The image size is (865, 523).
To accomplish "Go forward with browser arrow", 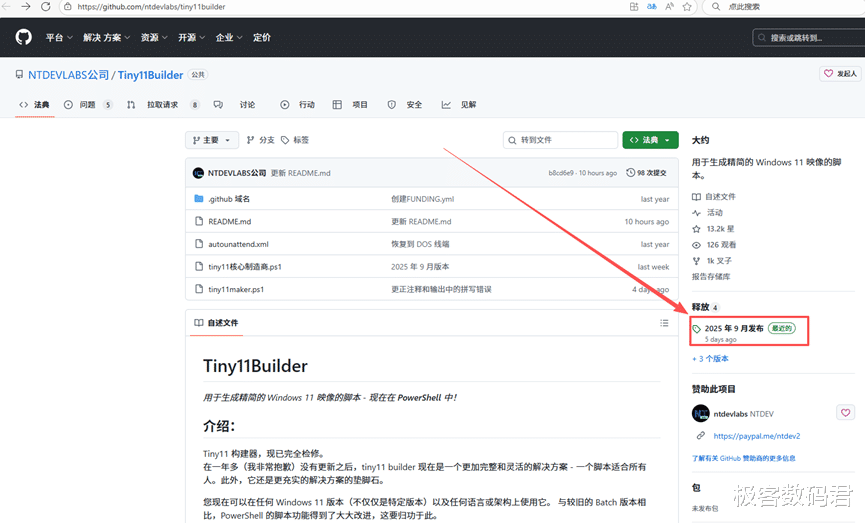I will (25, 7).
